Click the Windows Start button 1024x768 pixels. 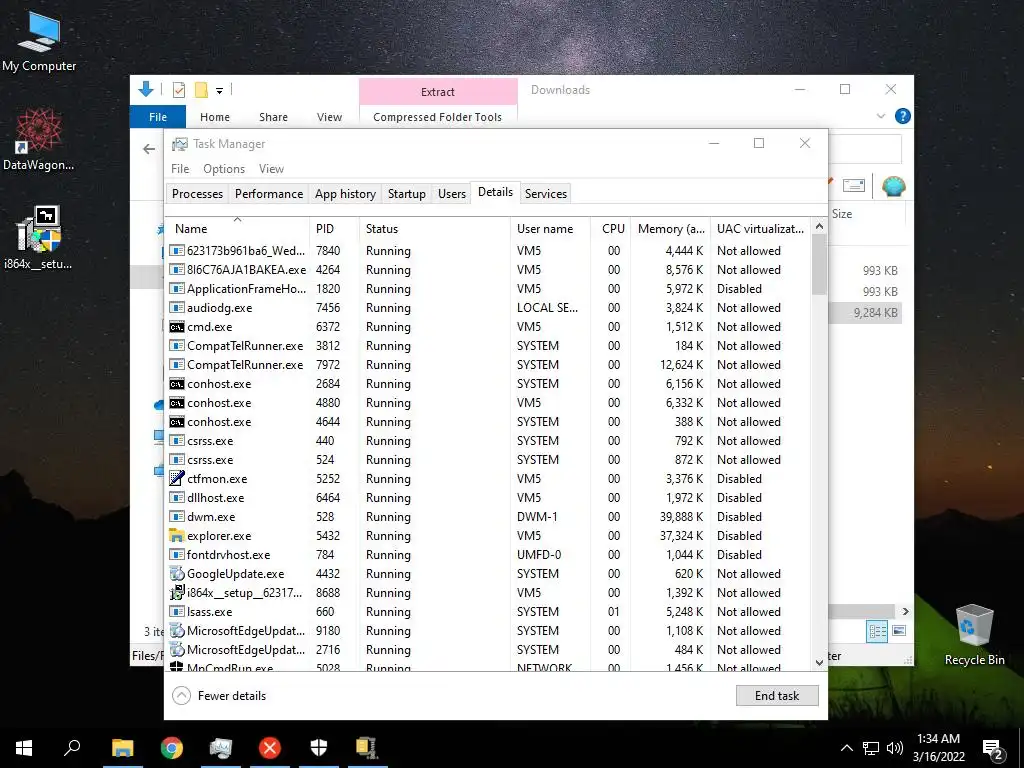[x=24, y=748]
